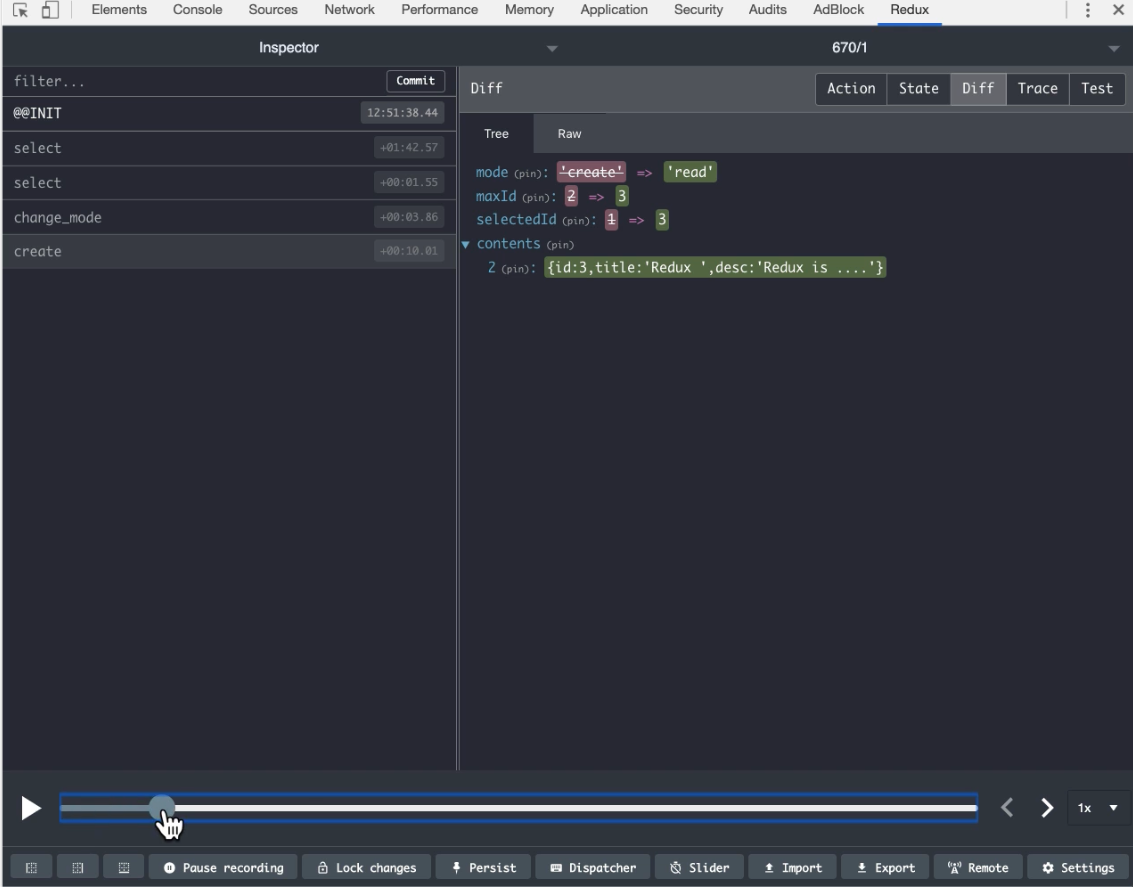Toggle device toolbar icon
This screenshot has height=887, width=1133.
50,10
